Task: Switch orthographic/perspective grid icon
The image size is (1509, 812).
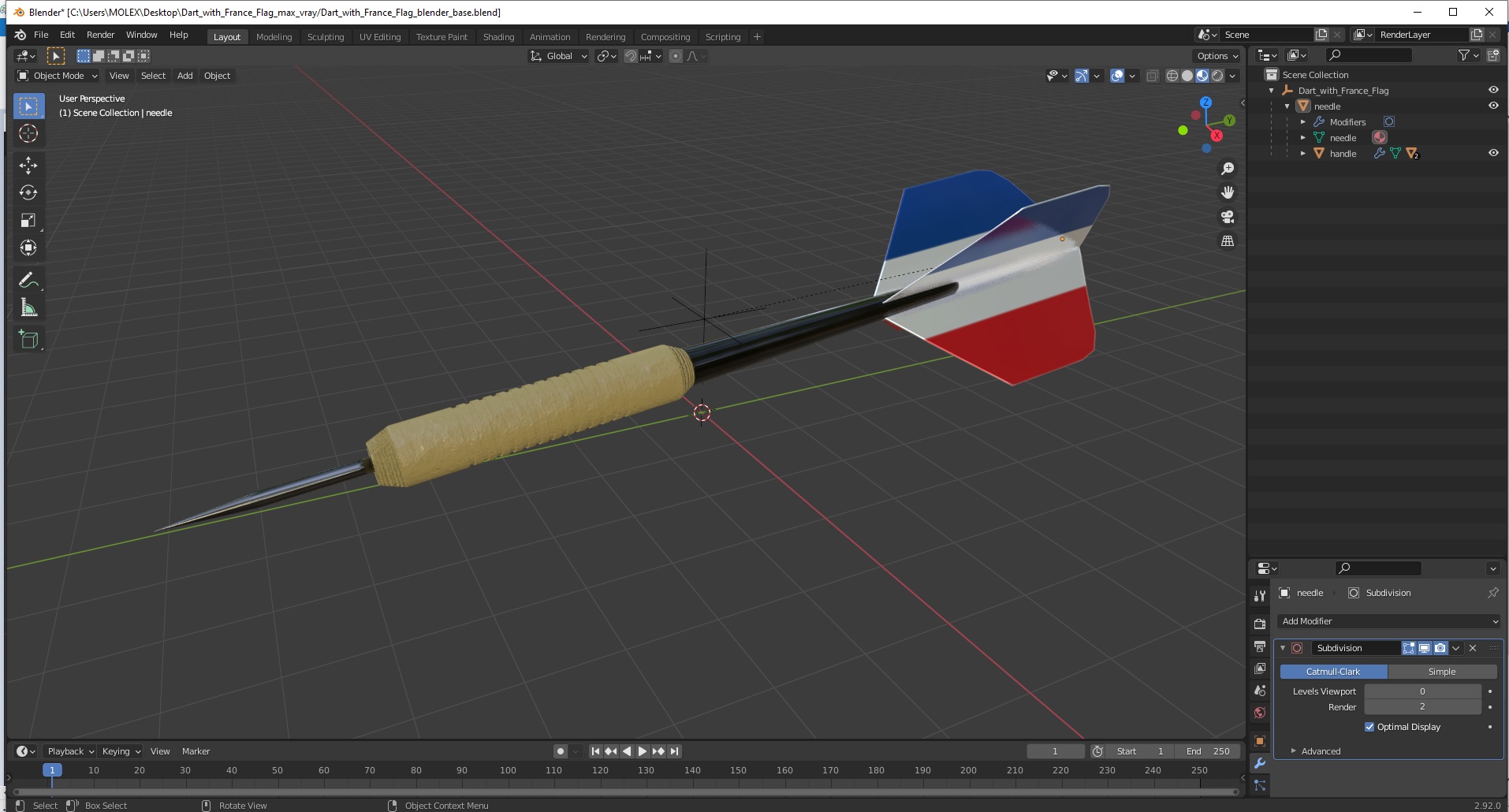Action: (x=1228, y=240)
